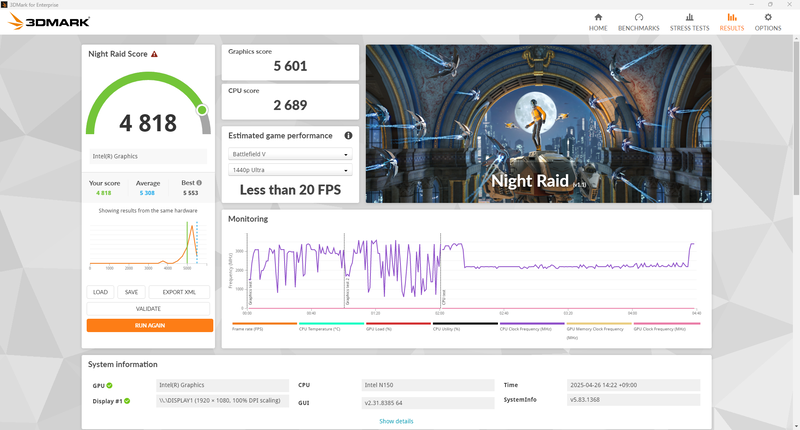Click the CPU score value 2 689
This screenshot has width=800, height=430.
click(x=290, y=105)
